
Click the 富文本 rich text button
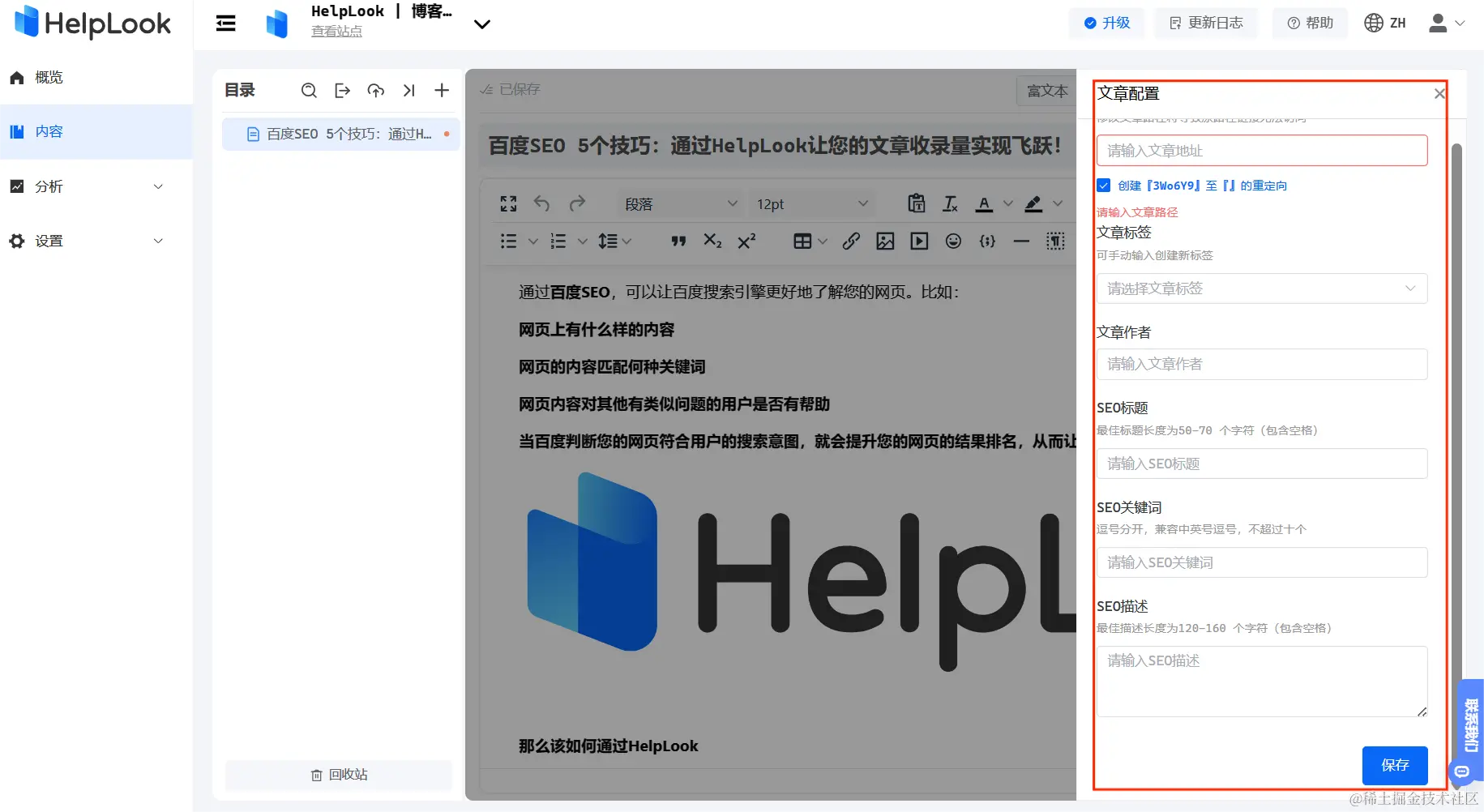[x=1047, y=91]
